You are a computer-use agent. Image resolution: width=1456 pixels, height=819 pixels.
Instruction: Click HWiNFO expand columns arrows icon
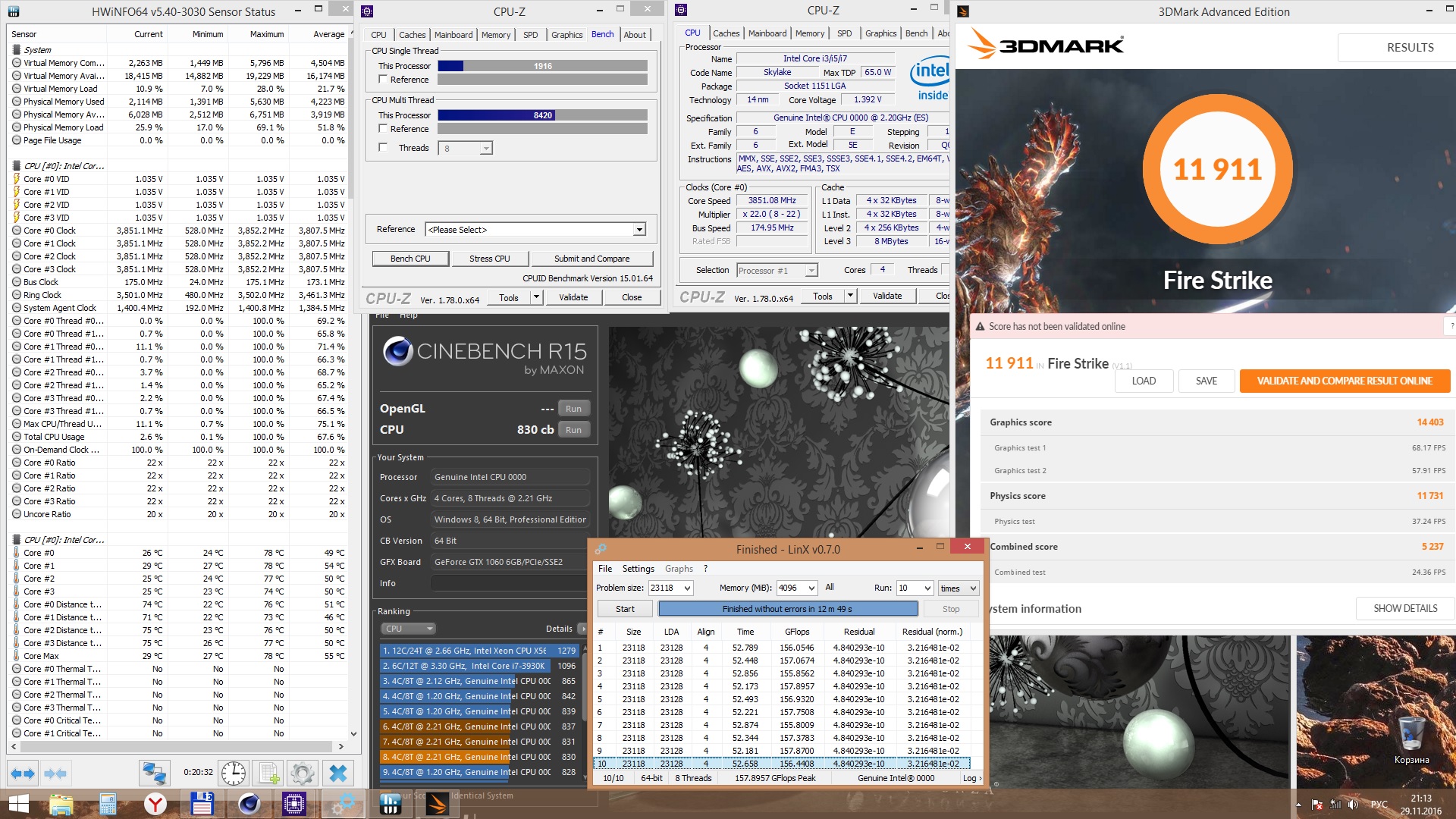pyautogui.click(x=23, y=773)
